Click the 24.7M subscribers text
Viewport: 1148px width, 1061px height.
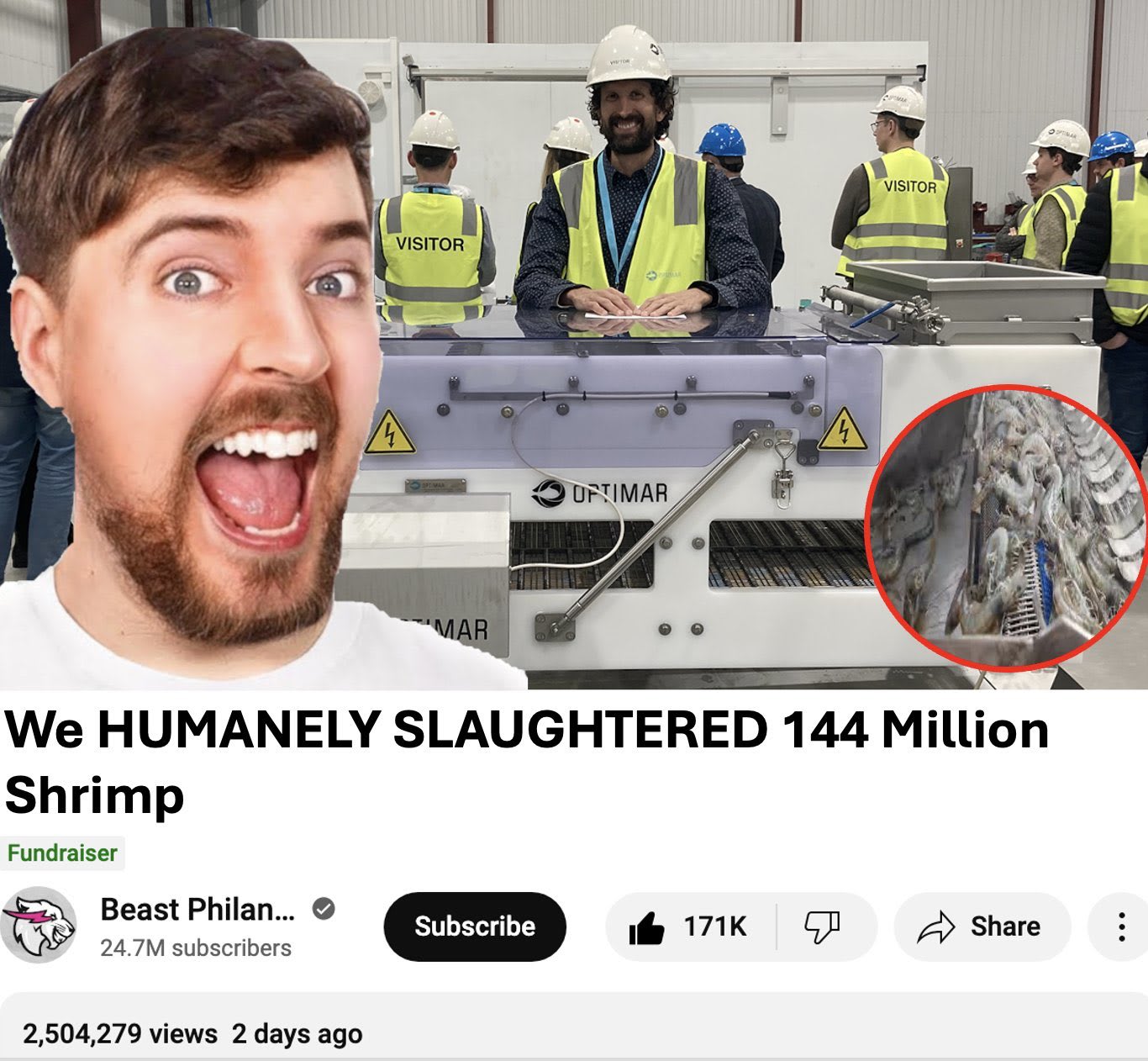point(196,948)
